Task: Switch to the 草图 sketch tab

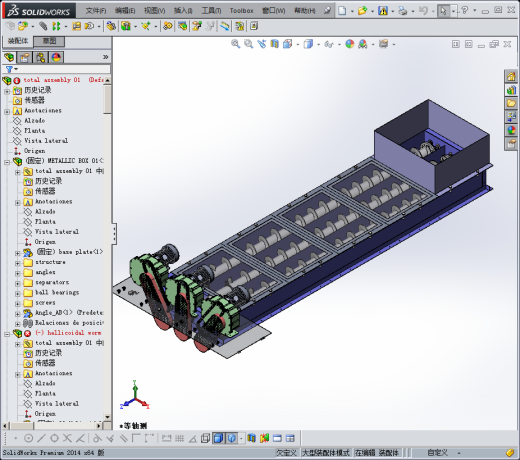Action: point(49,41)
